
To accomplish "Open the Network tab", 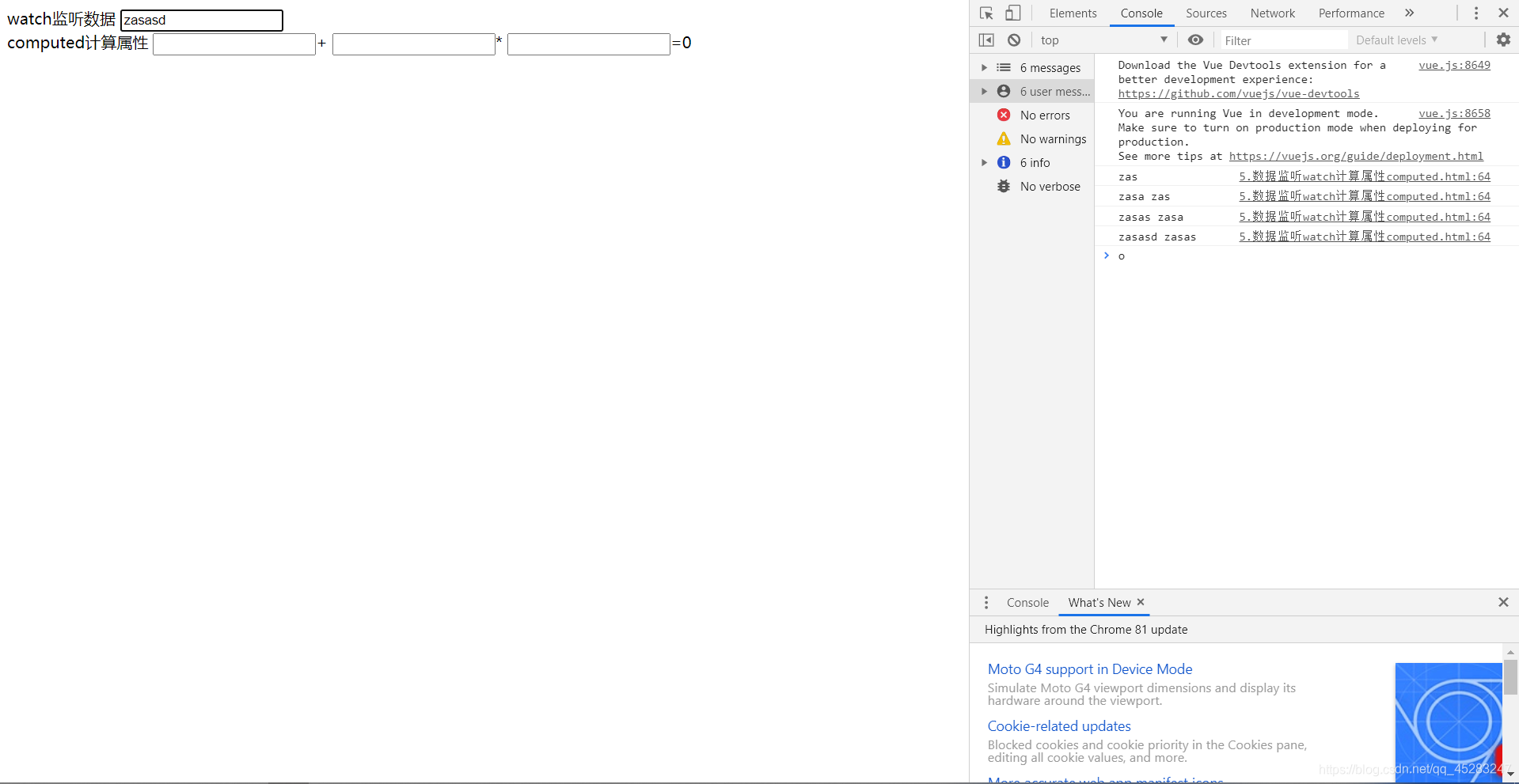I will [x=1273, y=13].
